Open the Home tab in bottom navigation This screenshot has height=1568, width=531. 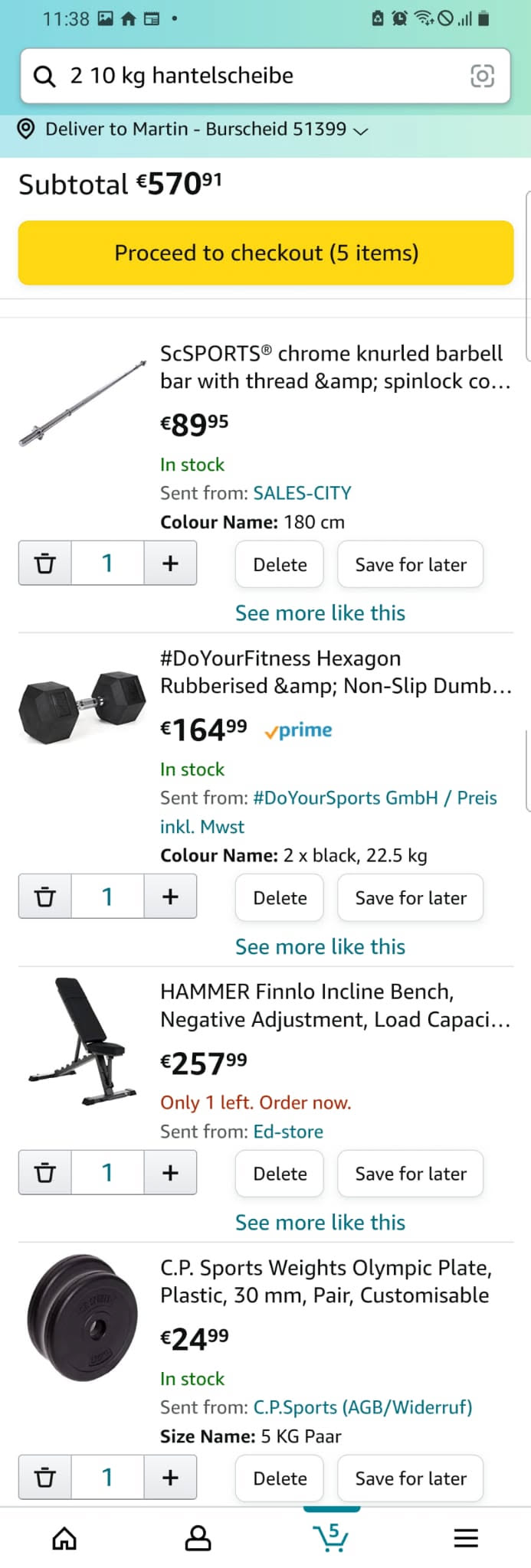[64, 1537]
